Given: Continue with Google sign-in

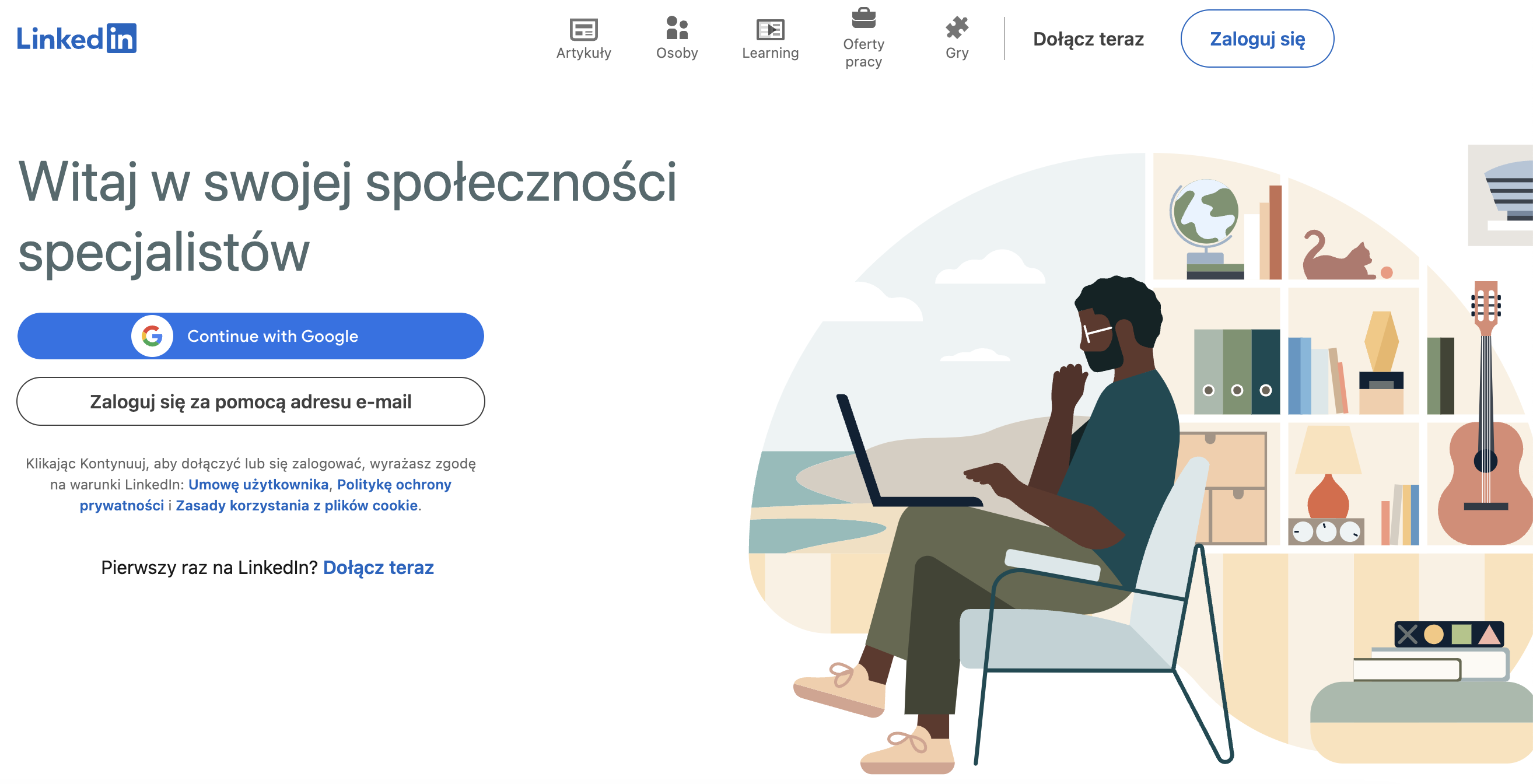Looking at the screenshot, I should tap(250, 336).
